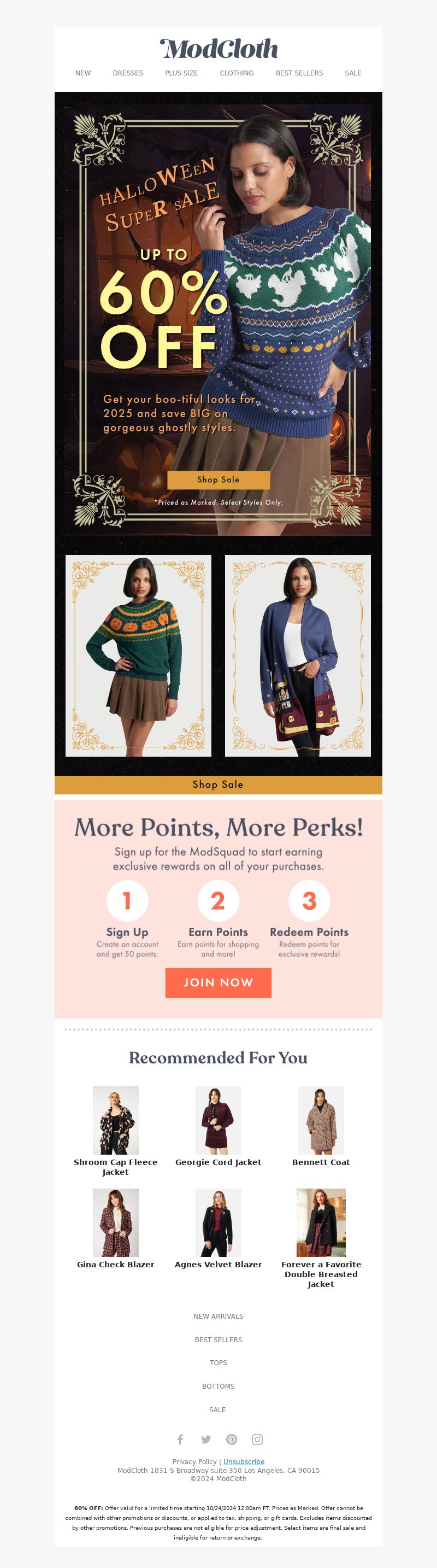Screen dimensions: 437x1568
Task: Open the PLUS SIZE navigation item
Action: pyautogui.click(x=181, y=73)
